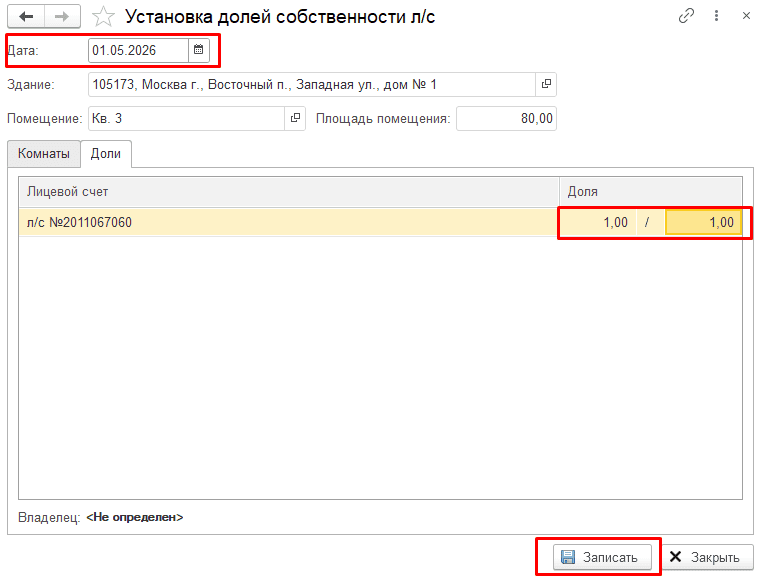This screenshot has height=579, width=765.
Task: Open the three-dot more options menu
Action: pos(716,16)
